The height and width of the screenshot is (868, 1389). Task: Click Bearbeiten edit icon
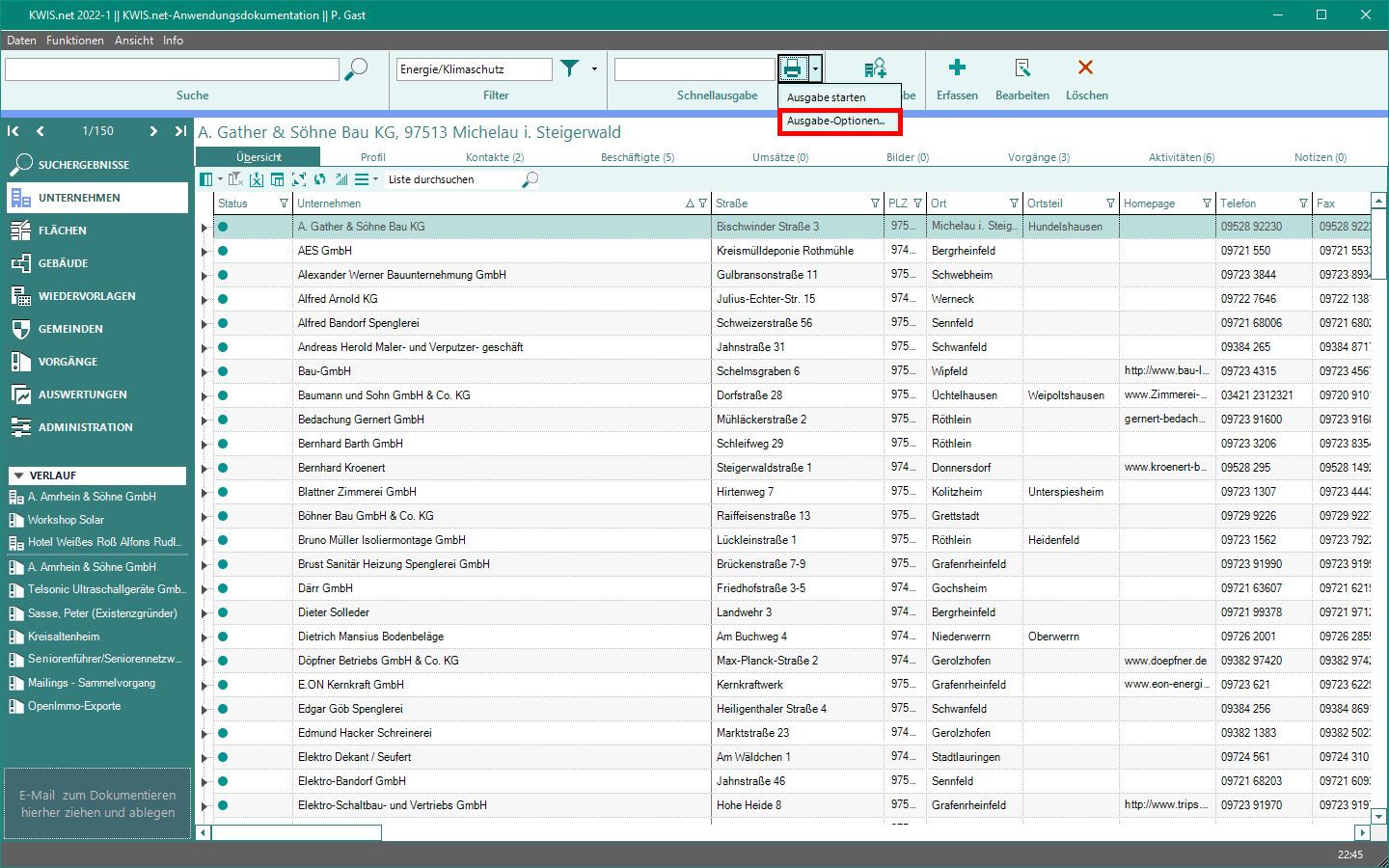click(1022, 68)
